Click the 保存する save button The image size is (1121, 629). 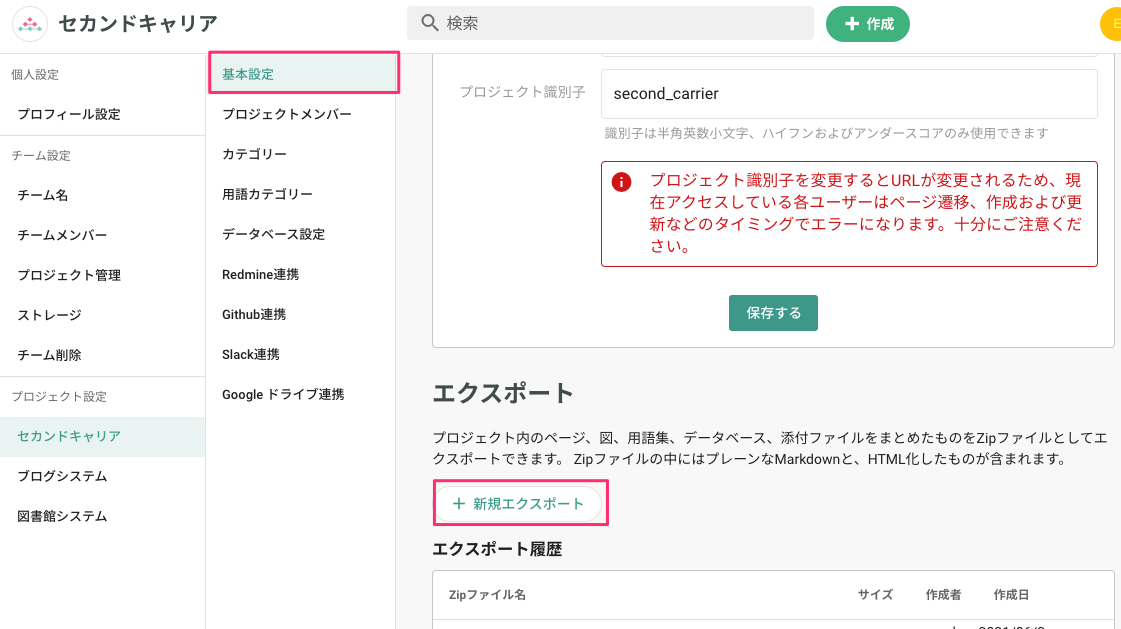[x=772, y=312]
